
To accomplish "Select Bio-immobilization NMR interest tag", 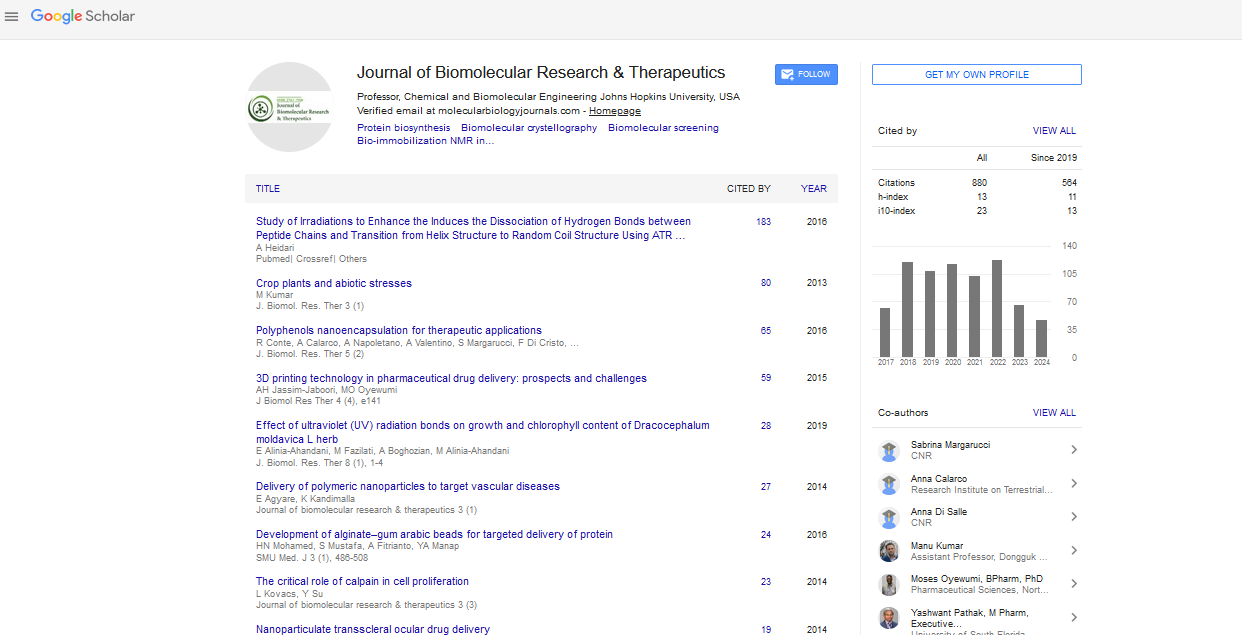I will [426, 141].
